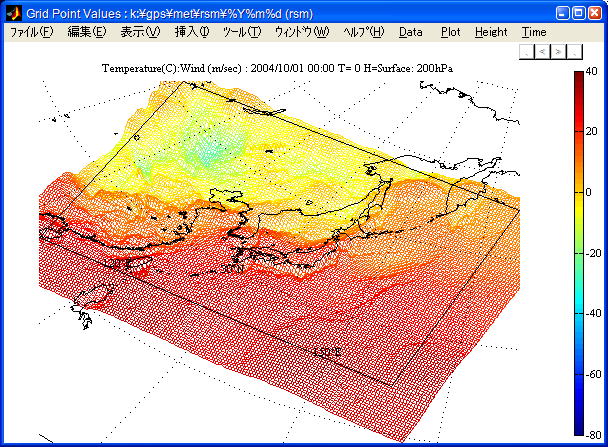Open the Data menu
The width and height of the screenshot is (608, 447).
pyautogui.click(x=410, y=32)
